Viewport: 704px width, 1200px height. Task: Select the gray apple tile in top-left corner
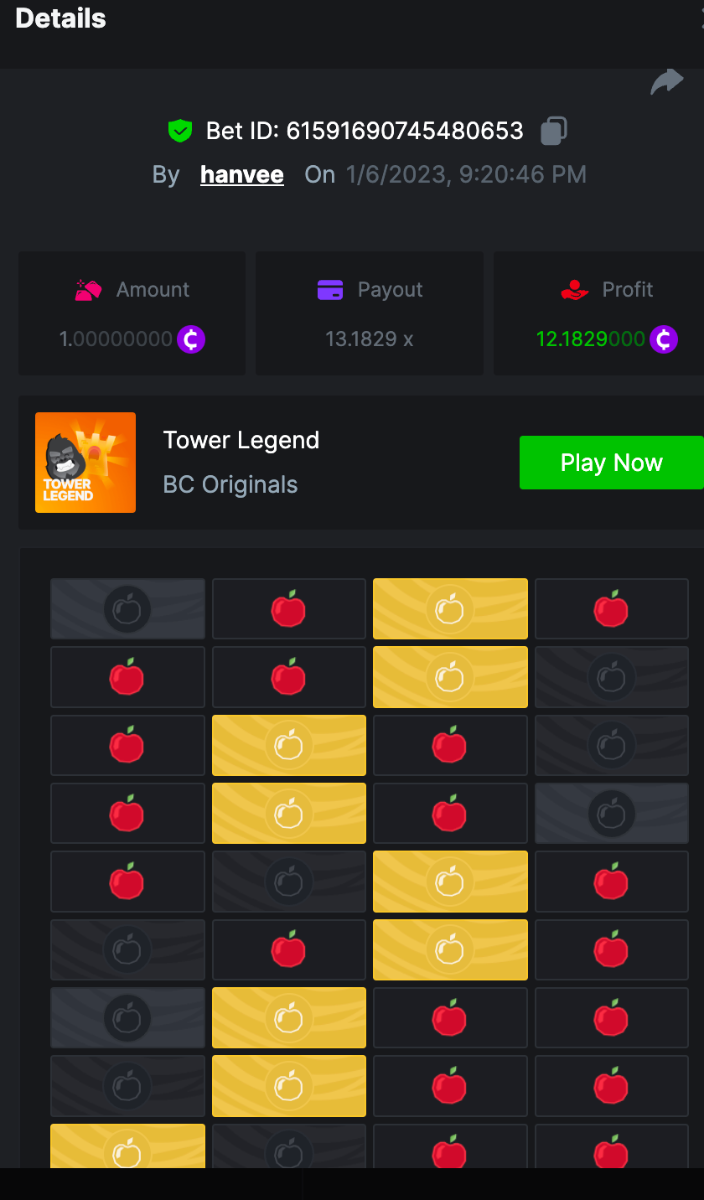click(127, 608)
